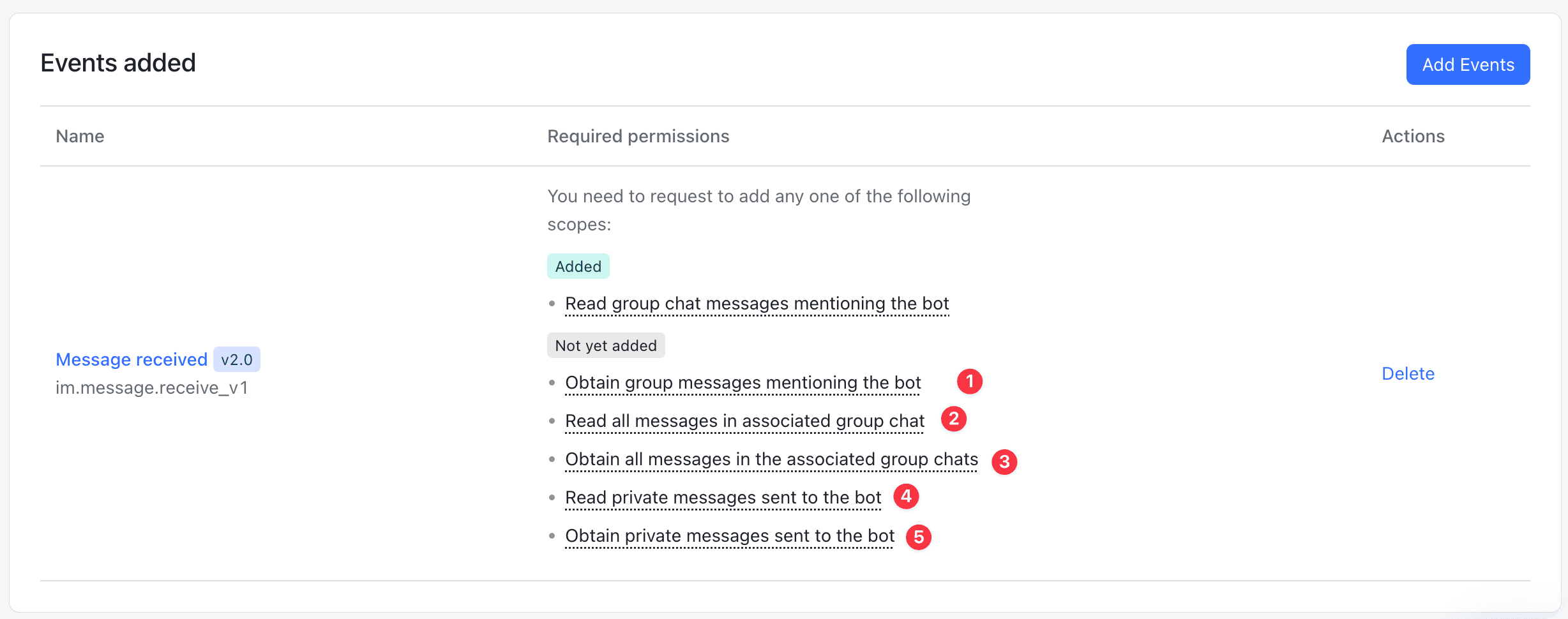
Task: Click the green Added status tag
Action: (x=578, y=267)
